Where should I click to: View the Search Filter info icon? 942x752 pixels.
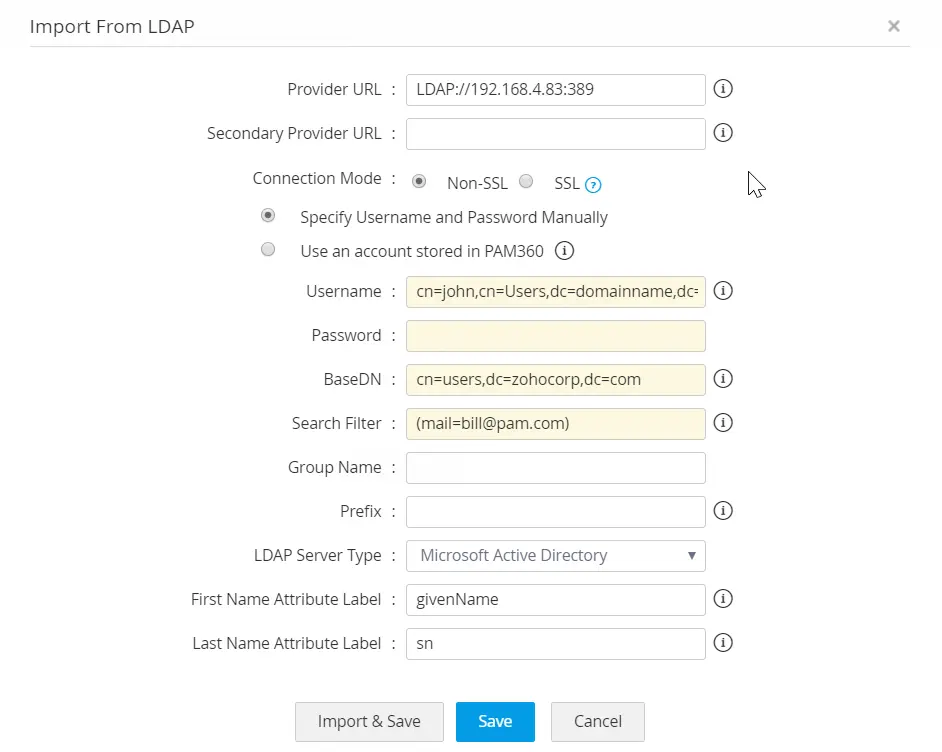tap(723, 423)
